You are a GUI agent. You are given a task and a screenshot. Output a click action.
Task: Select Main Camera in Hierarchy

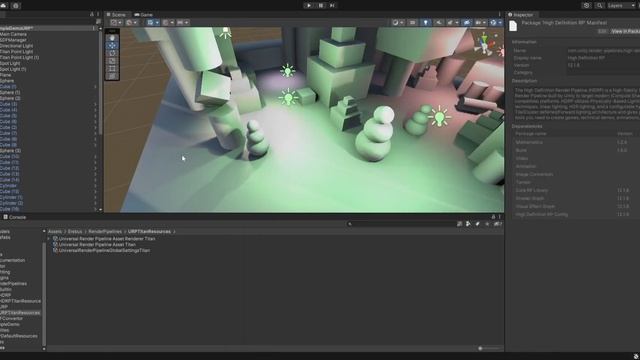[13, 34]
